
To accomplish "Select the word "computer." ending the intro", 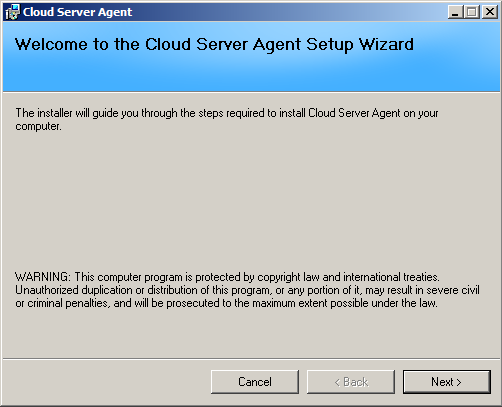I will click(x=38, y=126).
